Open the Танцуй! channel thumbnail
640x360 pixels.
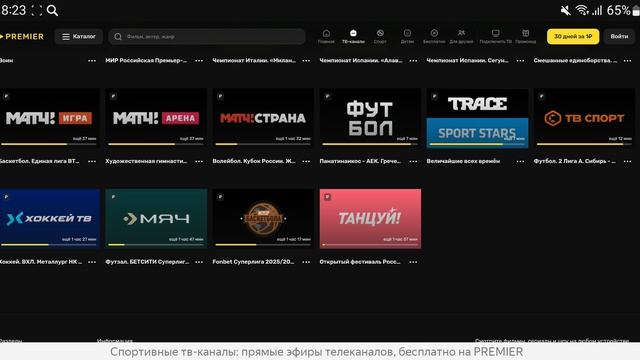click(370, 218)
